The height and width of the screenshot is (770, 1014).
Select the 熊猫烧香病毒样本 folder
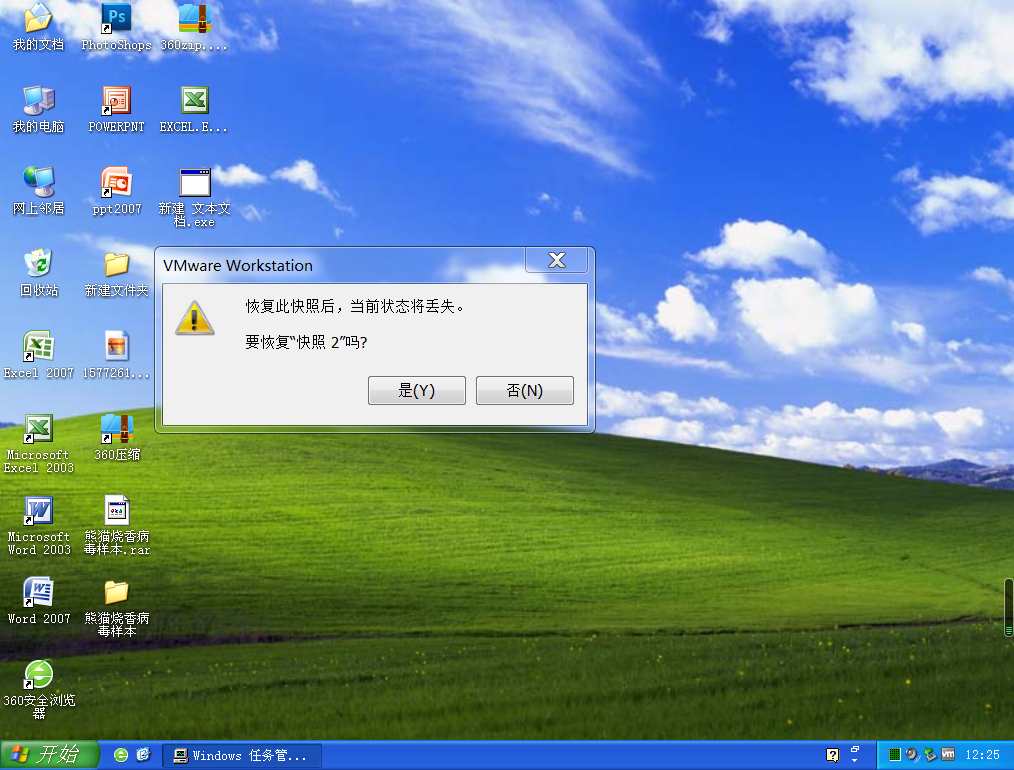pos(116,592)
